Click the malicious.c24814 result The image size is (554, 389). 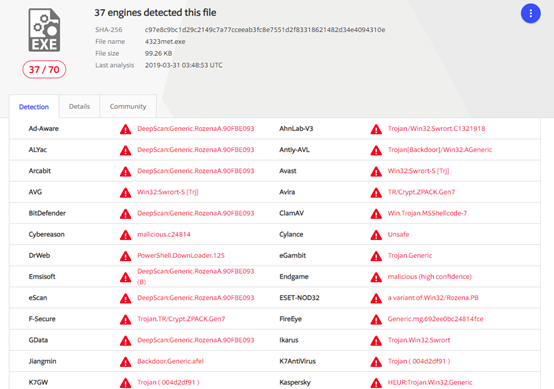pyautogui.click(x=164, y=234)
